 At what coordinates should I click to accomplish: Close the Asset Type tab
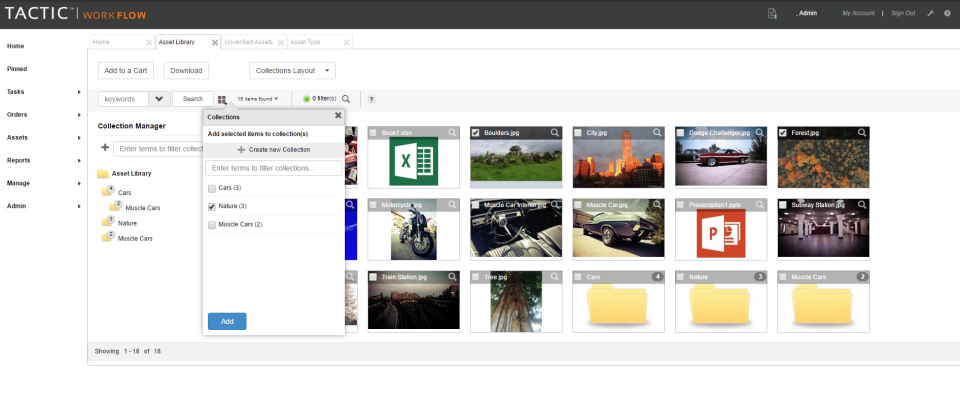point(347,43)
